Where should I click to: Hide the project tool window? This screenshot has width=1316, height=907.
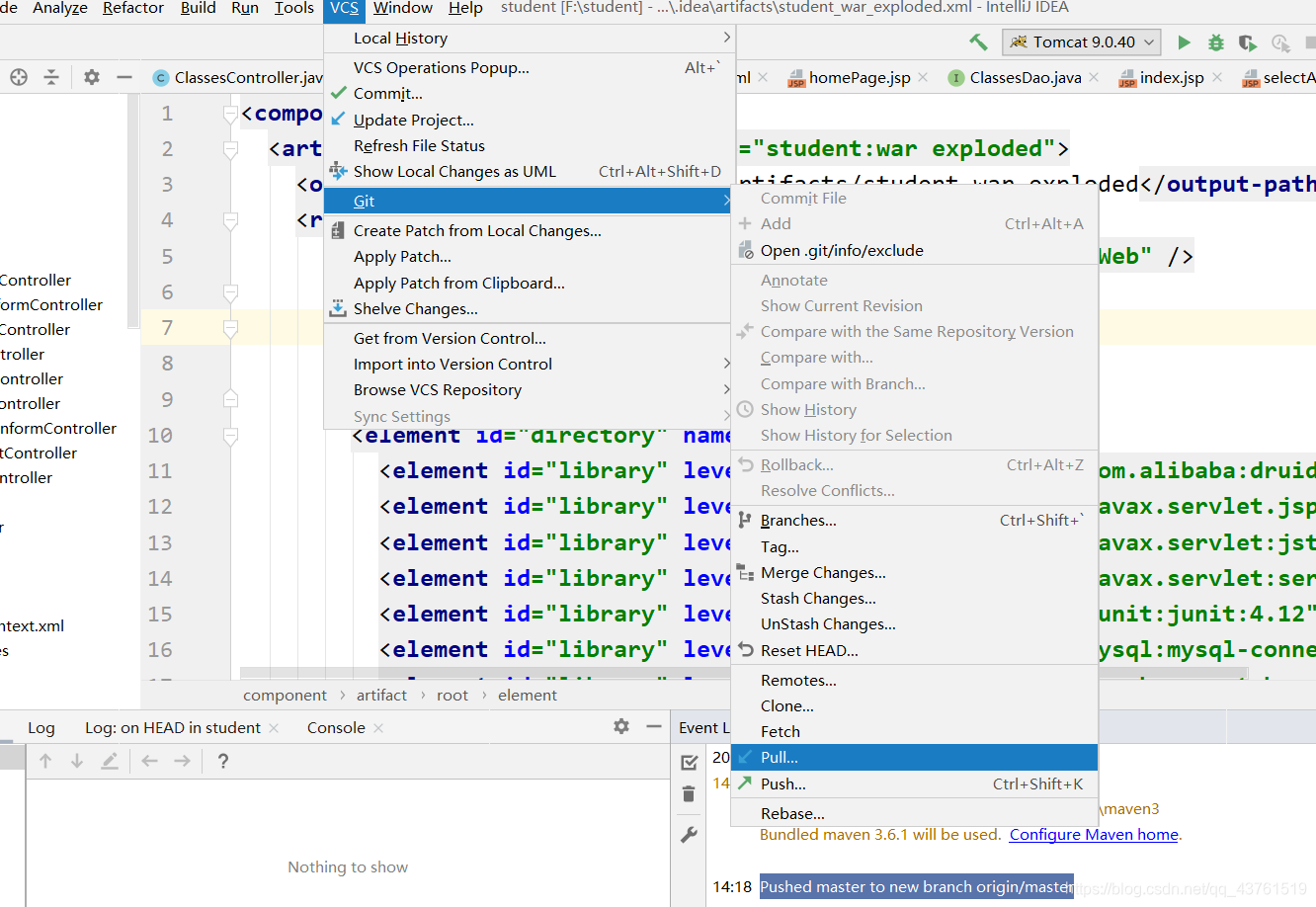click(x=124, y=77)
